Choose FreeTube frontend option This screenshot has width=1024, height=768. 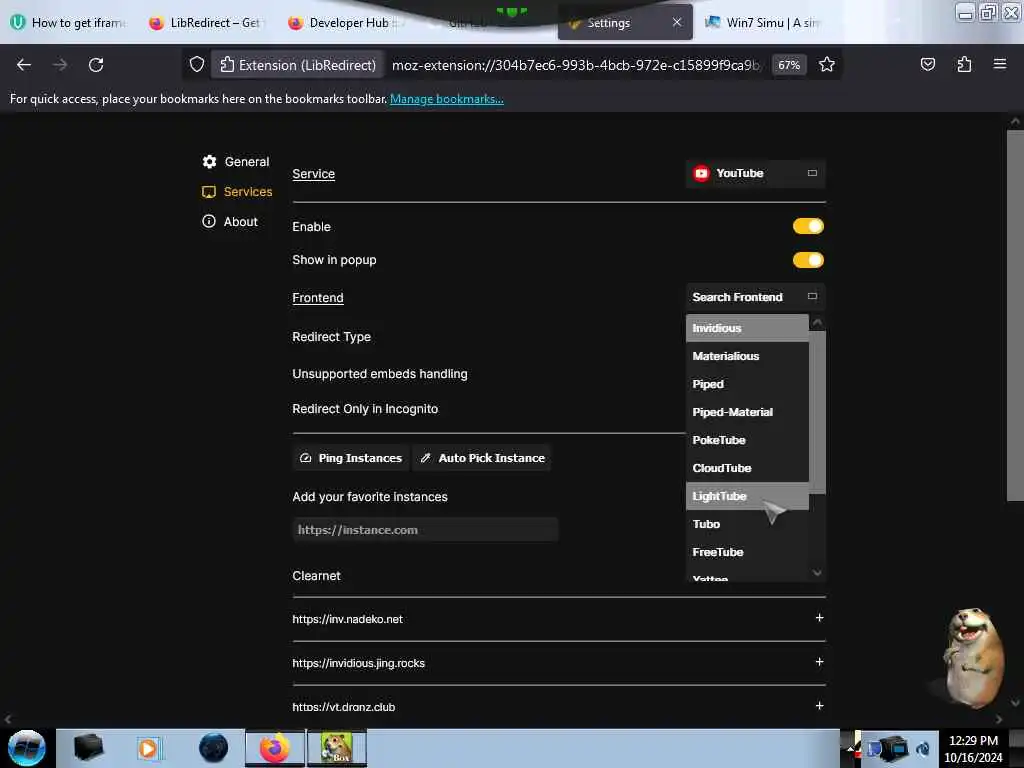pyautogui.click(x=747, y=552)
